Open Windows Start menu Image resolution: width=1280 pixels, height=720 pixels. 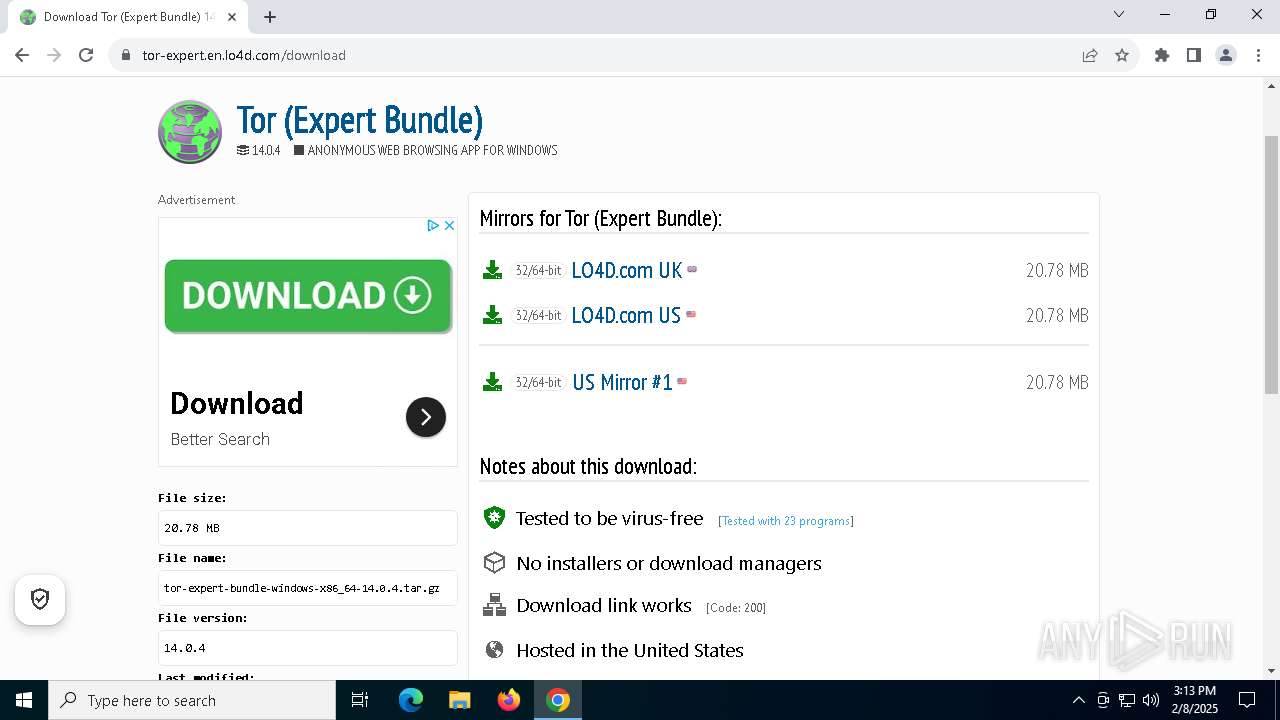pyautogui.click(x=24, y=700)
